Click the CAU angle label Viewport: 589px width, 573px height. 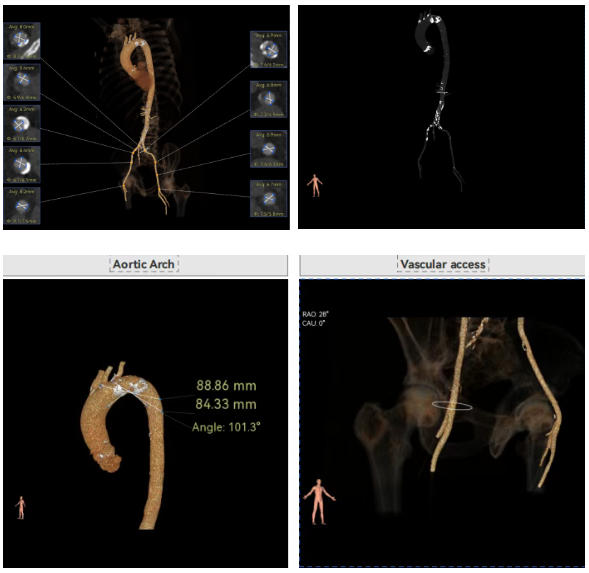(313, 323)
